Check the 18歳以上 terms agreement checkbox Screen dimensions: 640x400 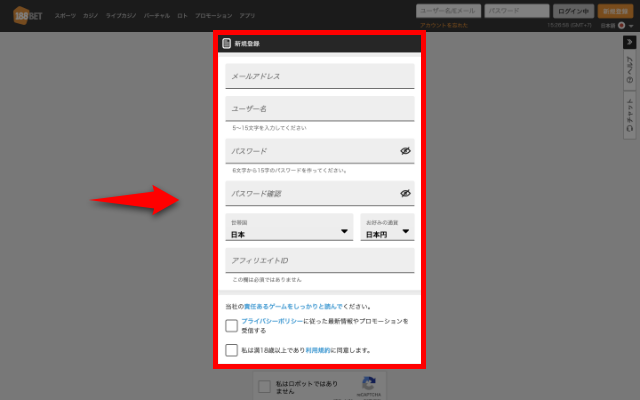pos(232,351)
